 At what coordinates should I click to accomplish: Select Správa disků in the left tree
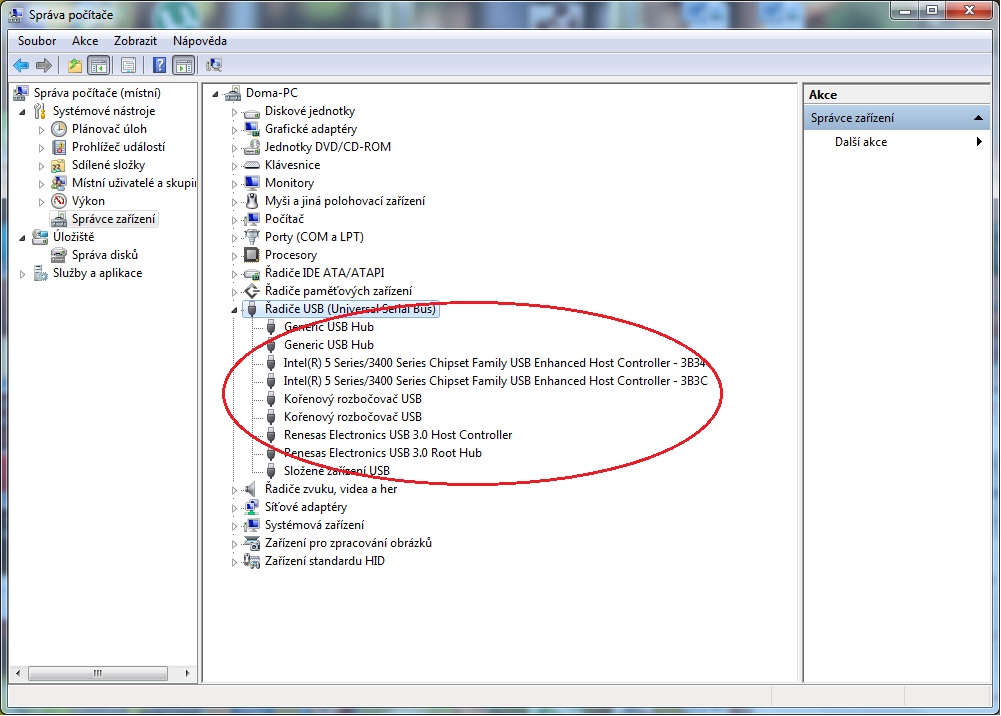(104, 255)
